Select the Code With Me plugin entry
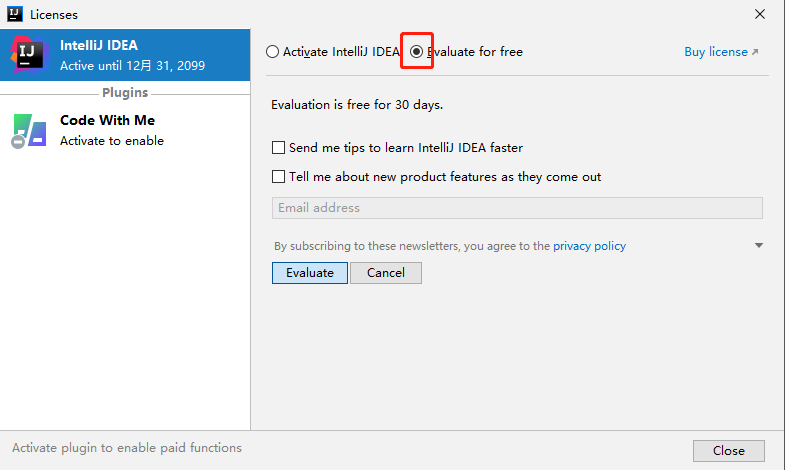 tap(125, 130)
